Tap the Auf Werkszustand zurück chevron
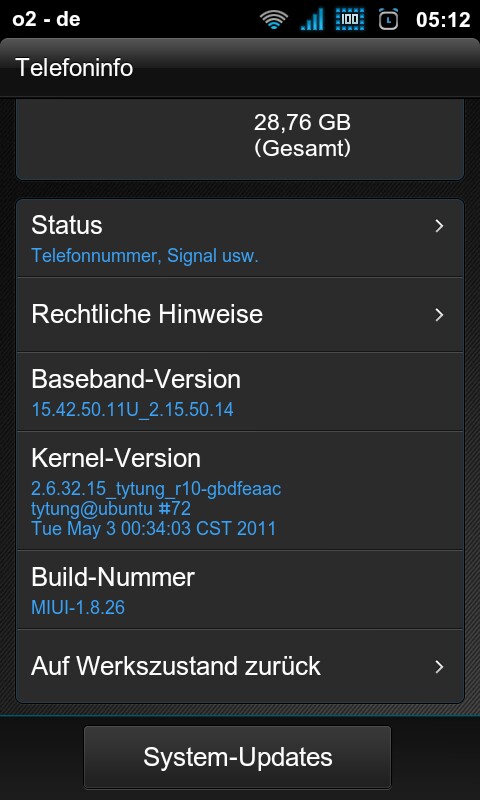This screenshot has width=480, height=800. (439, 666)
